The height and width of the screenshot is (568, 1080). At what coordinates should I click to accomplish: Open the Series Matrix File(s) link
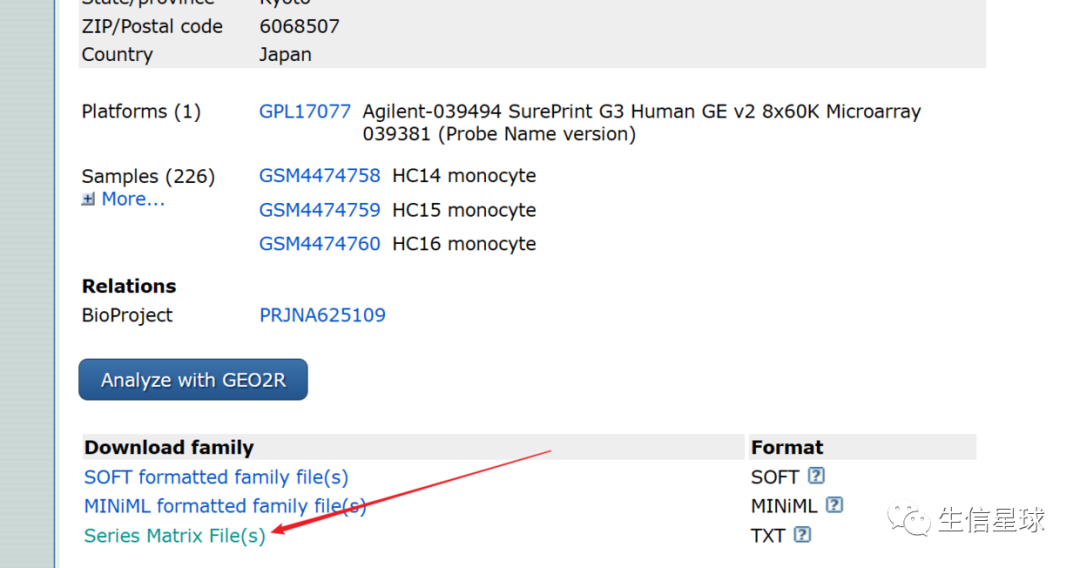175,536
